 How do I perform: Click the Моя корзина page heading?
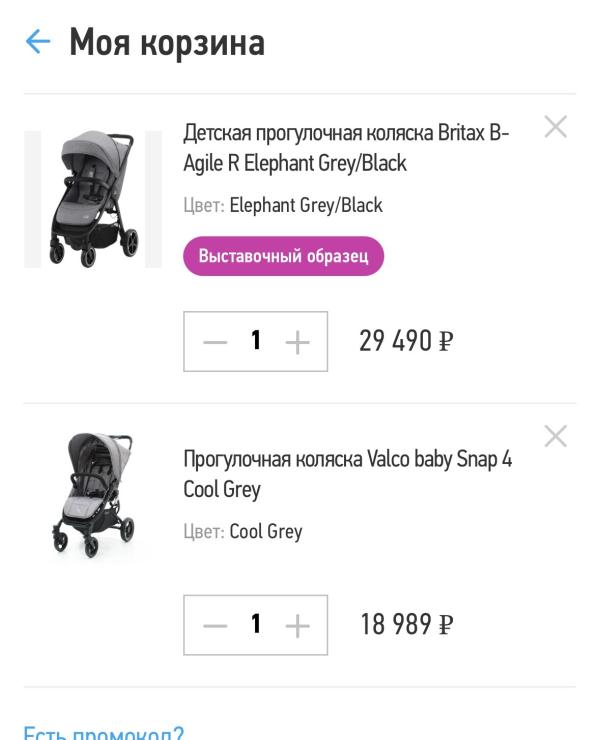coord(167,43)
